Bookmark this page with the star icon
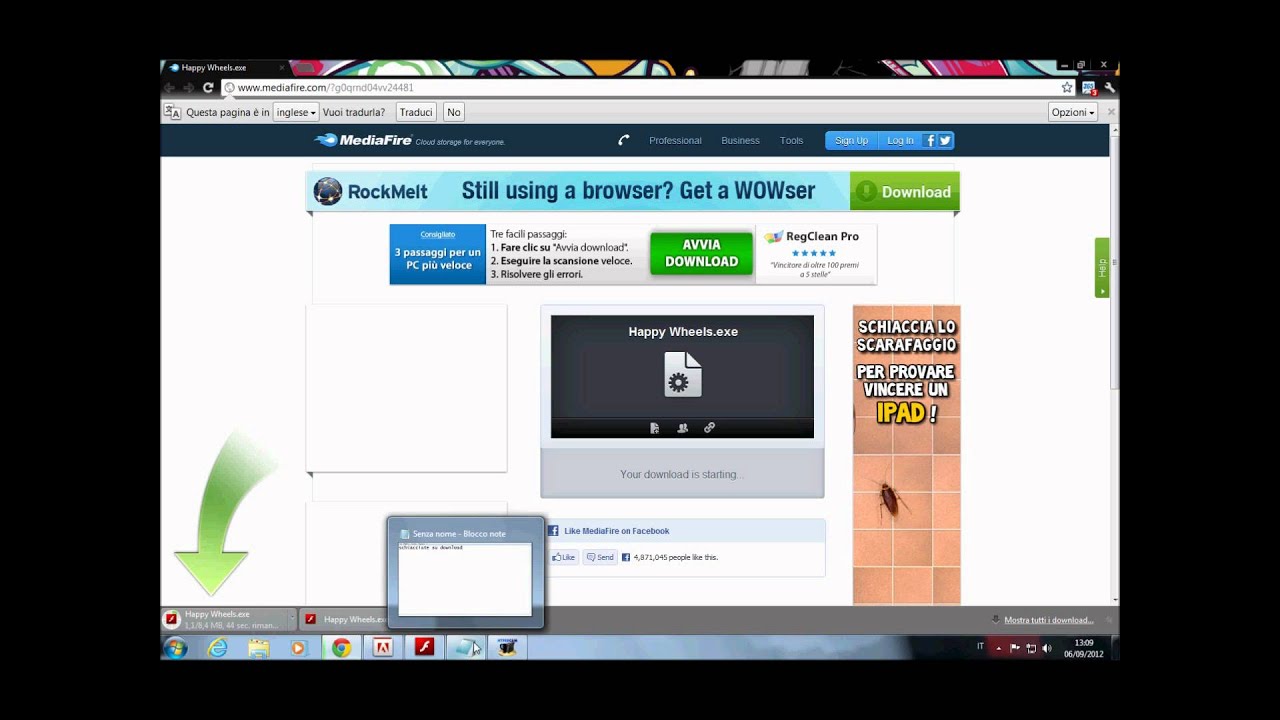1280x720 pixels. pos(1067,88)
